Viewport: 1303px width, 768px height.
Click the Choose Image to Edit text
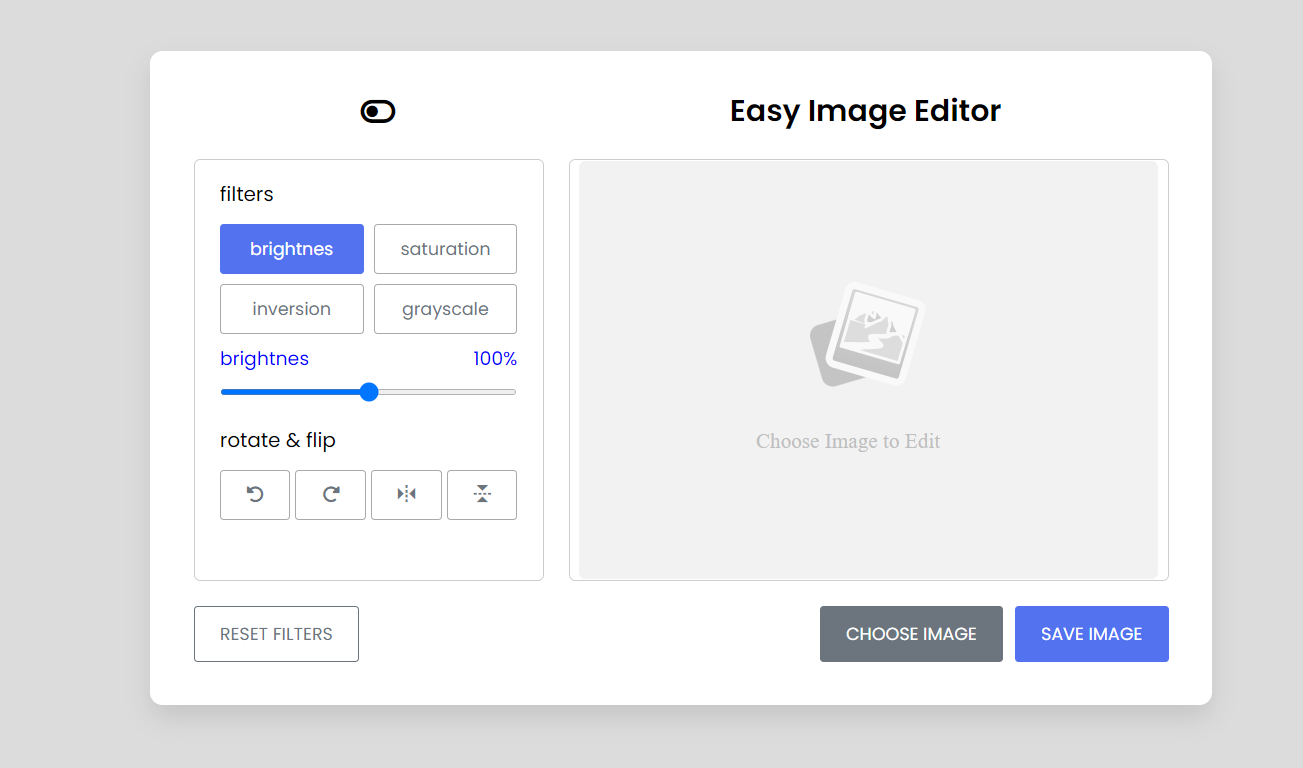coord(848,441)
